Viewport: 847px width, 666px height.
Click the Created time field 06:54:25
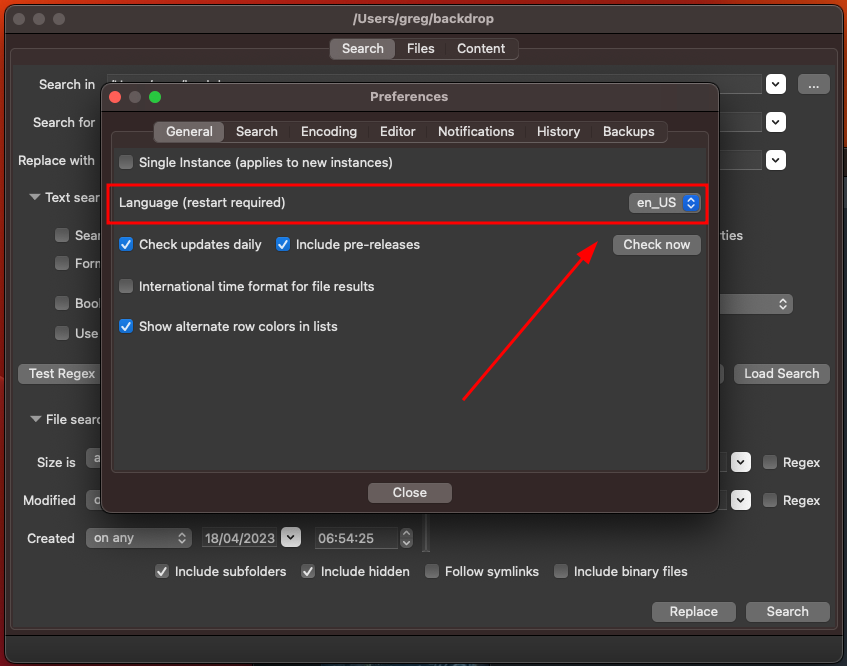coord(357,538)
